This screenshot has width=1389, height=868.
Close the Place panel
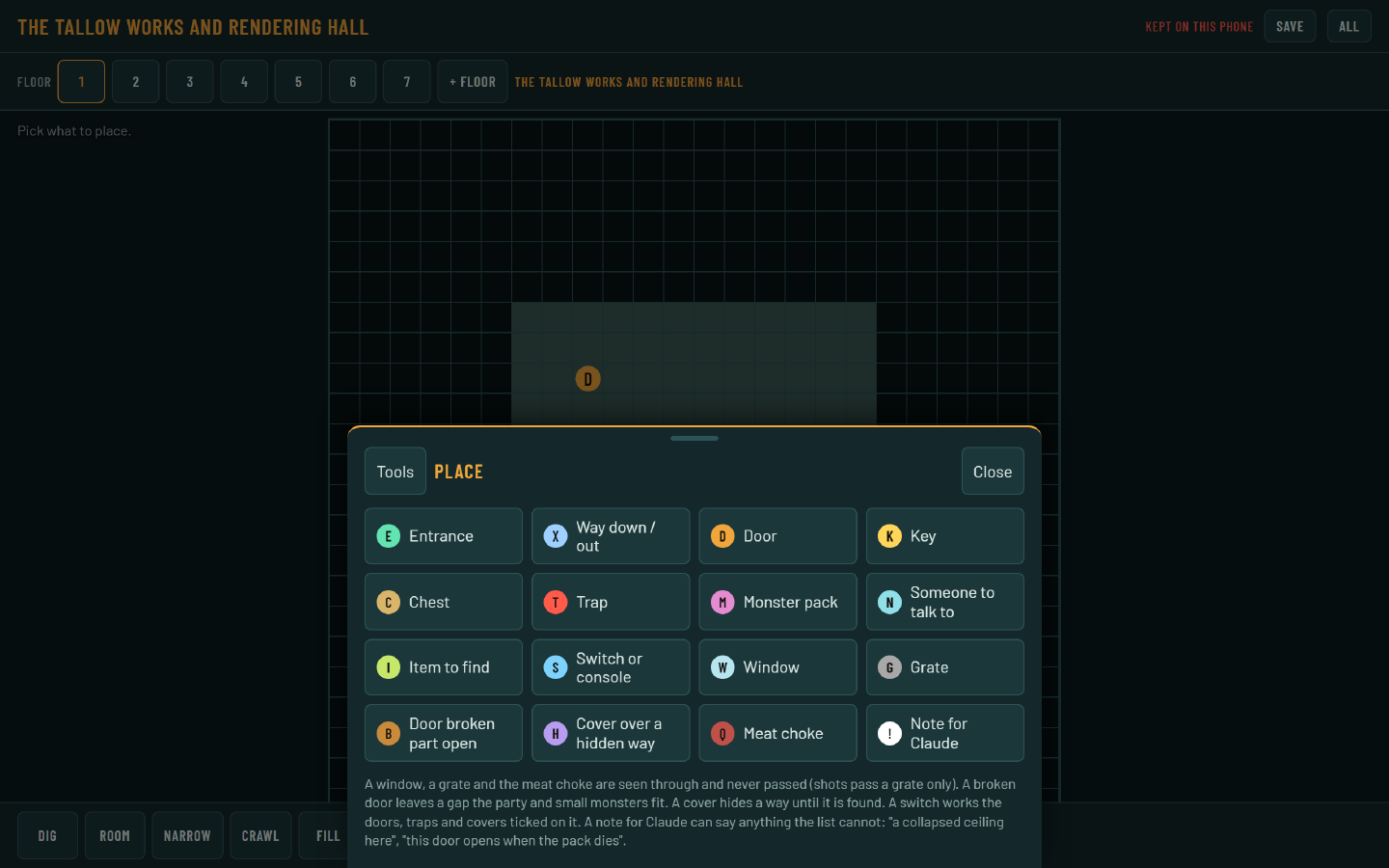pyautogui.click(x=993, y=472)
